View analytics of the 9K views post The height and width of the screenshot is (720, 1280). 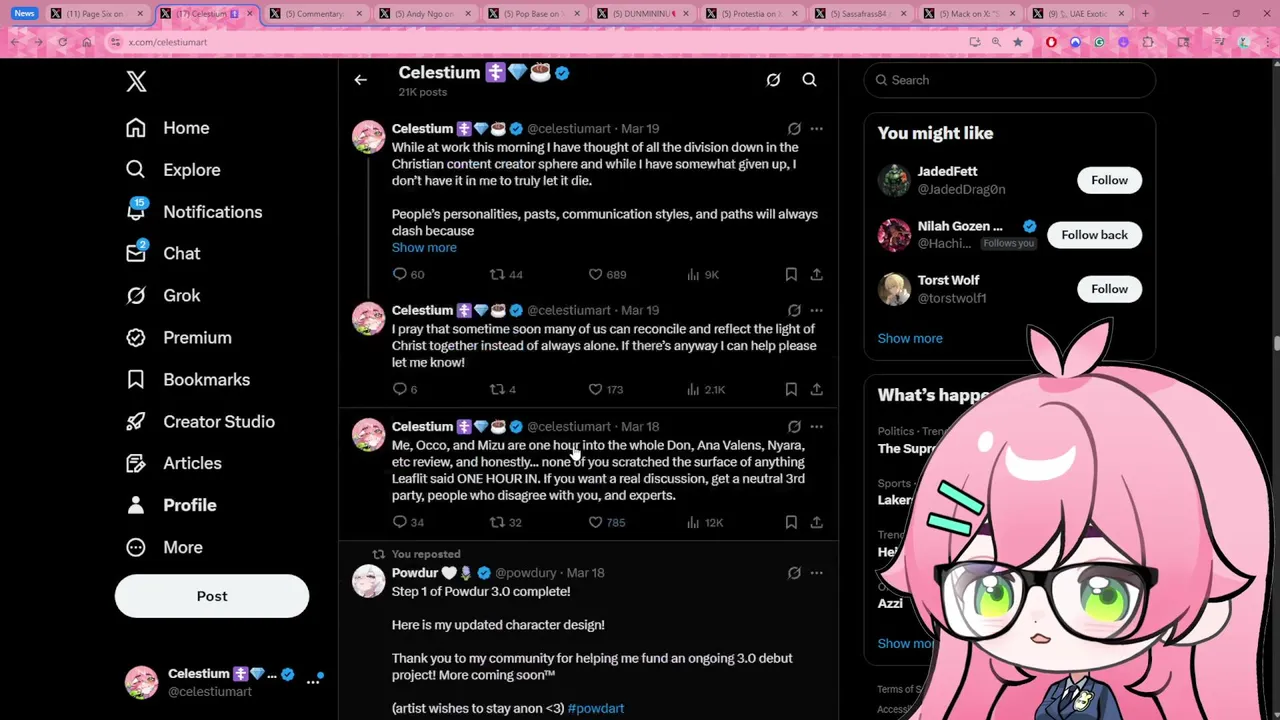click(x=702, y=274)
